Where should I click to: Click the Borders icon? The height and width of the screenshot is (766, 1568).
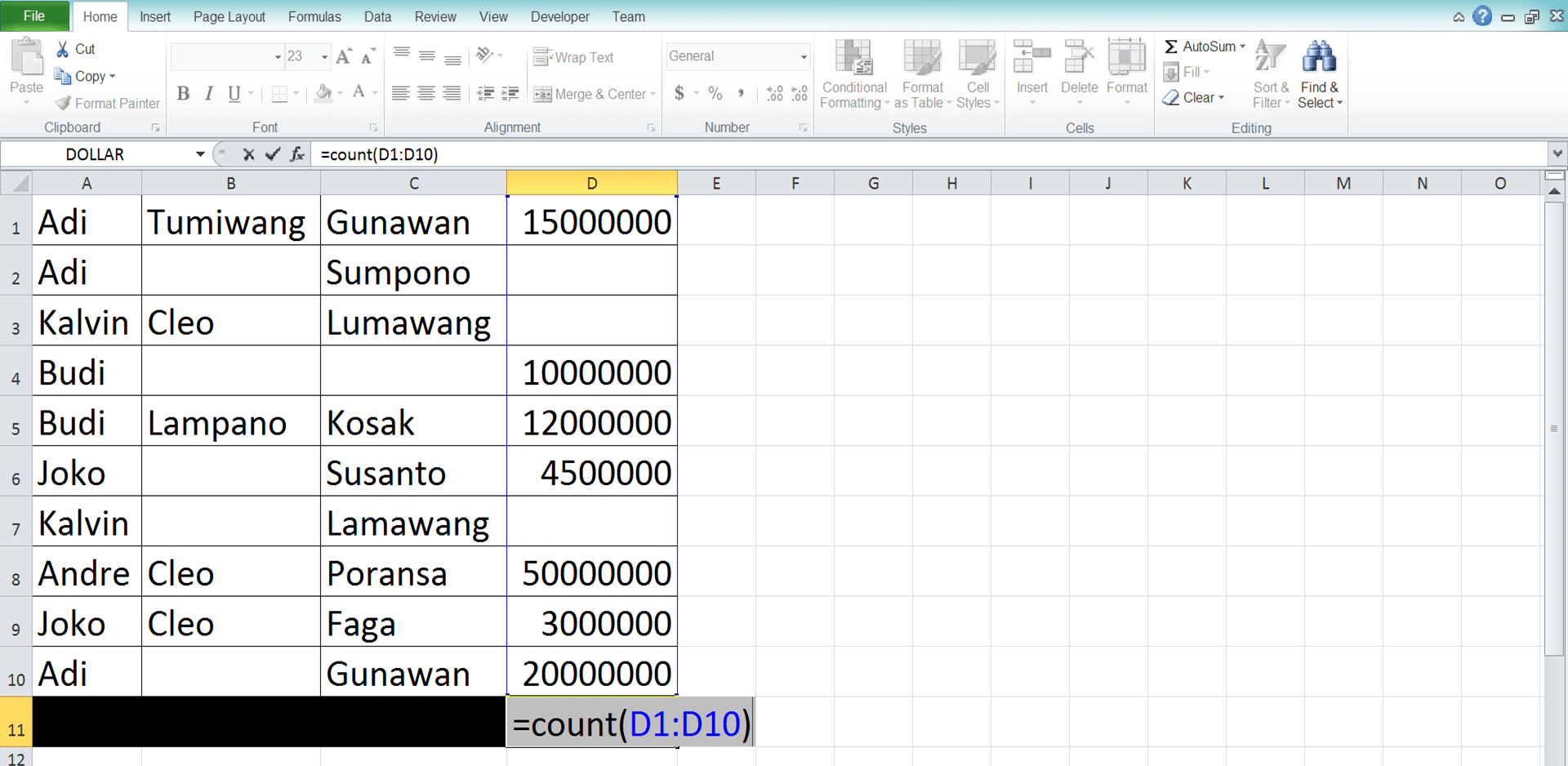[279, 94]
